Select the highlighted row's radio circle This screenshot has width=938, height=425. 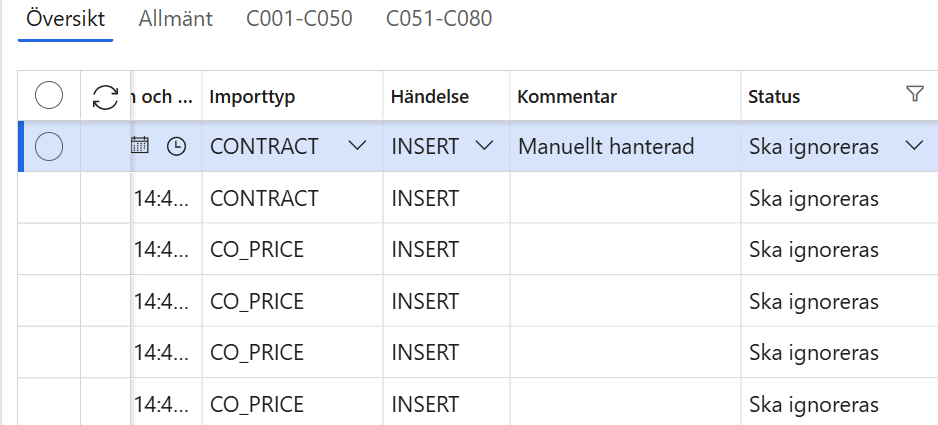pos(49,146)
